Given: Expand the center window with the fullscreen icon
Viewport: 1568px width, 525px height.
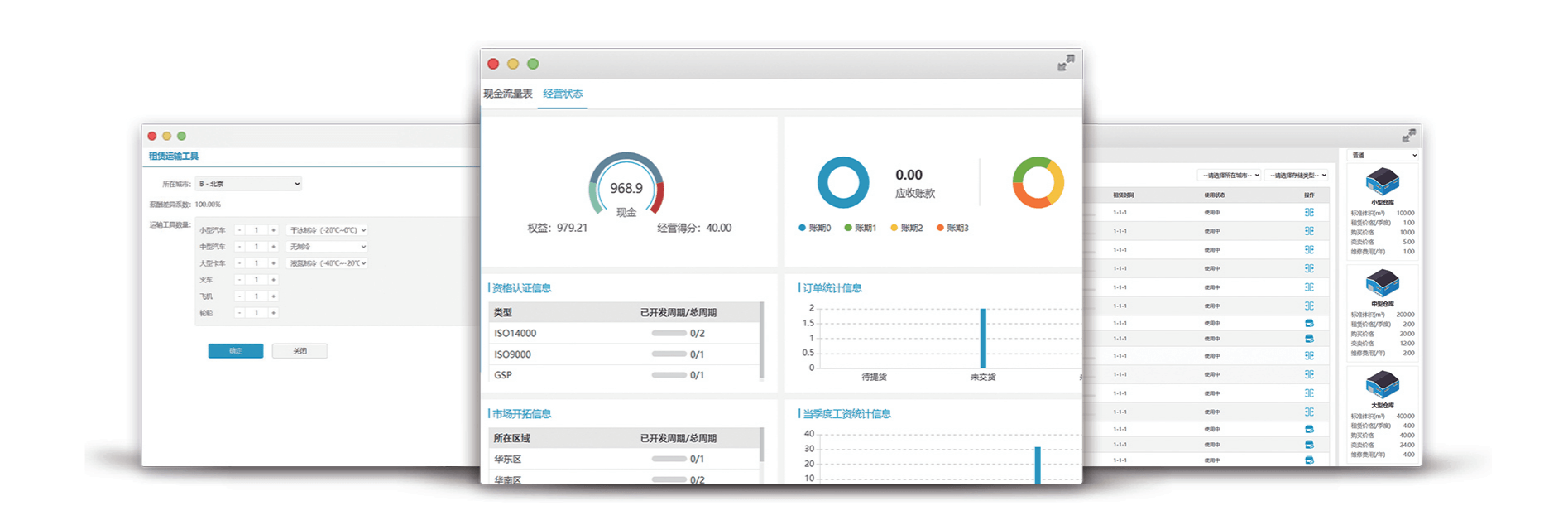Looking at the screenshot, I should pyautogui.click(x=1066, y=64).
